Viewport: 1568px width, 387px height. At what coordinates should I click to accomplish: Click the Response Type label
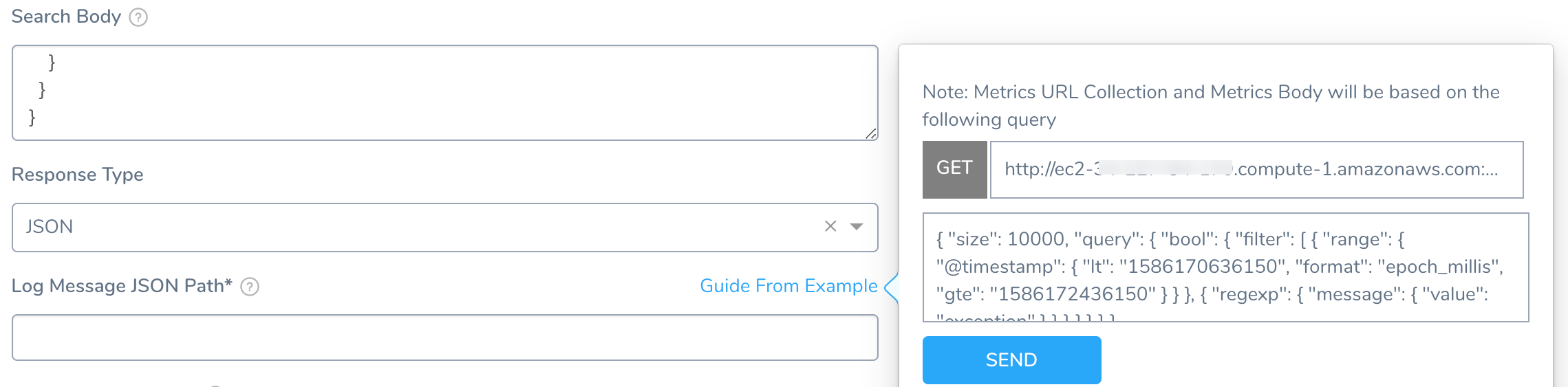pyautogui.click(x=77, y=175)
